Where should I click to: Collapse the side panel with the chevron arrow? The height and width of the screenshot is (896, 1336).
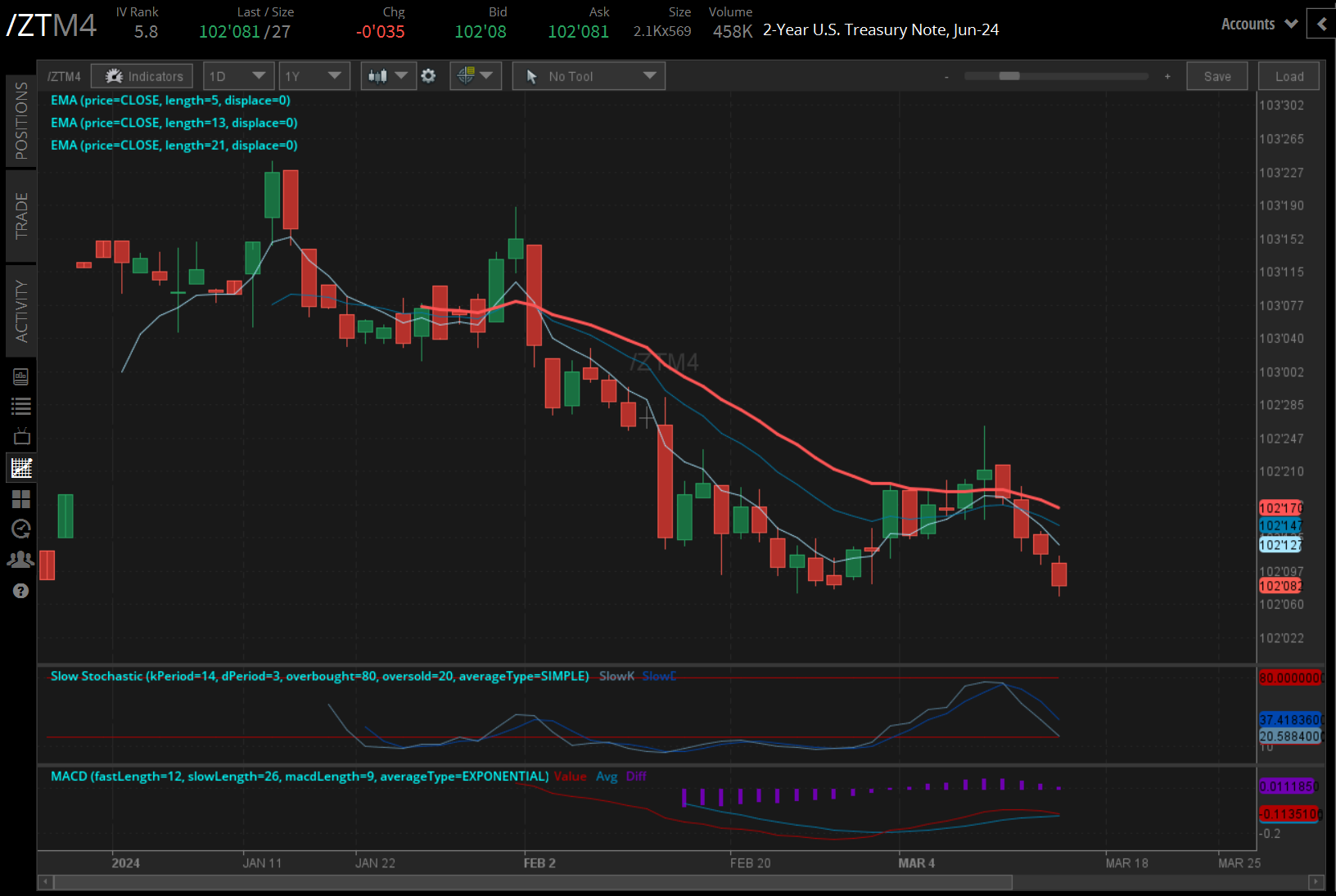pyautogui.click(x=1321, y=24)
